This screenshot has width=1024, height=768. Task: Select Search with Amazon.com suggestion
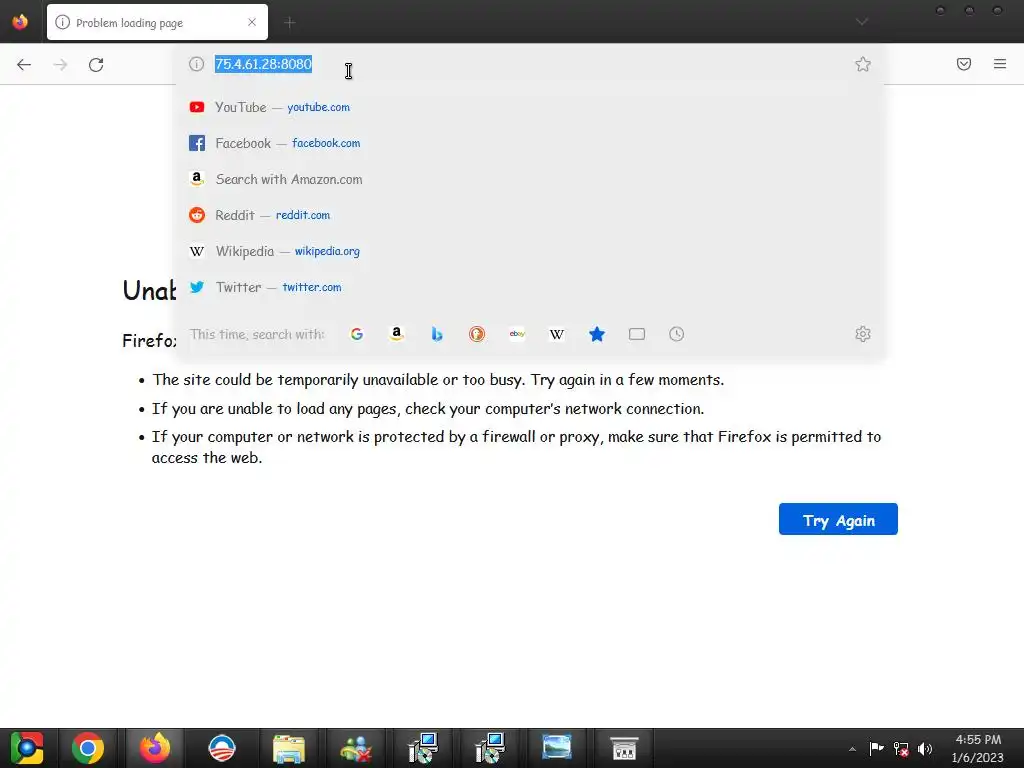click(x=529, y=179)
